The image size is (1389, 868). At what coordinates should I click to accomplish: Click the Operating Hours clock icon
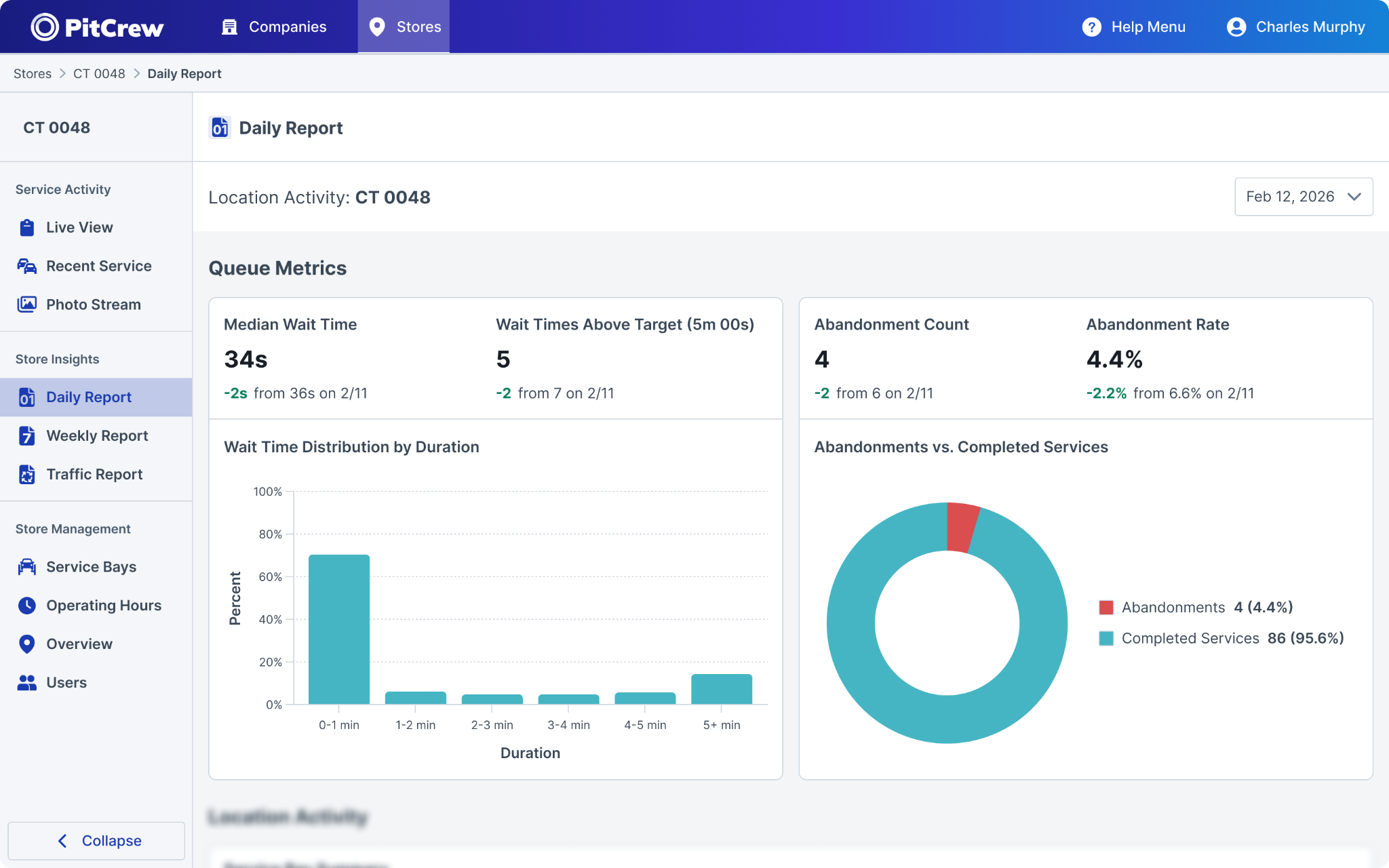(x=26, y=606)
